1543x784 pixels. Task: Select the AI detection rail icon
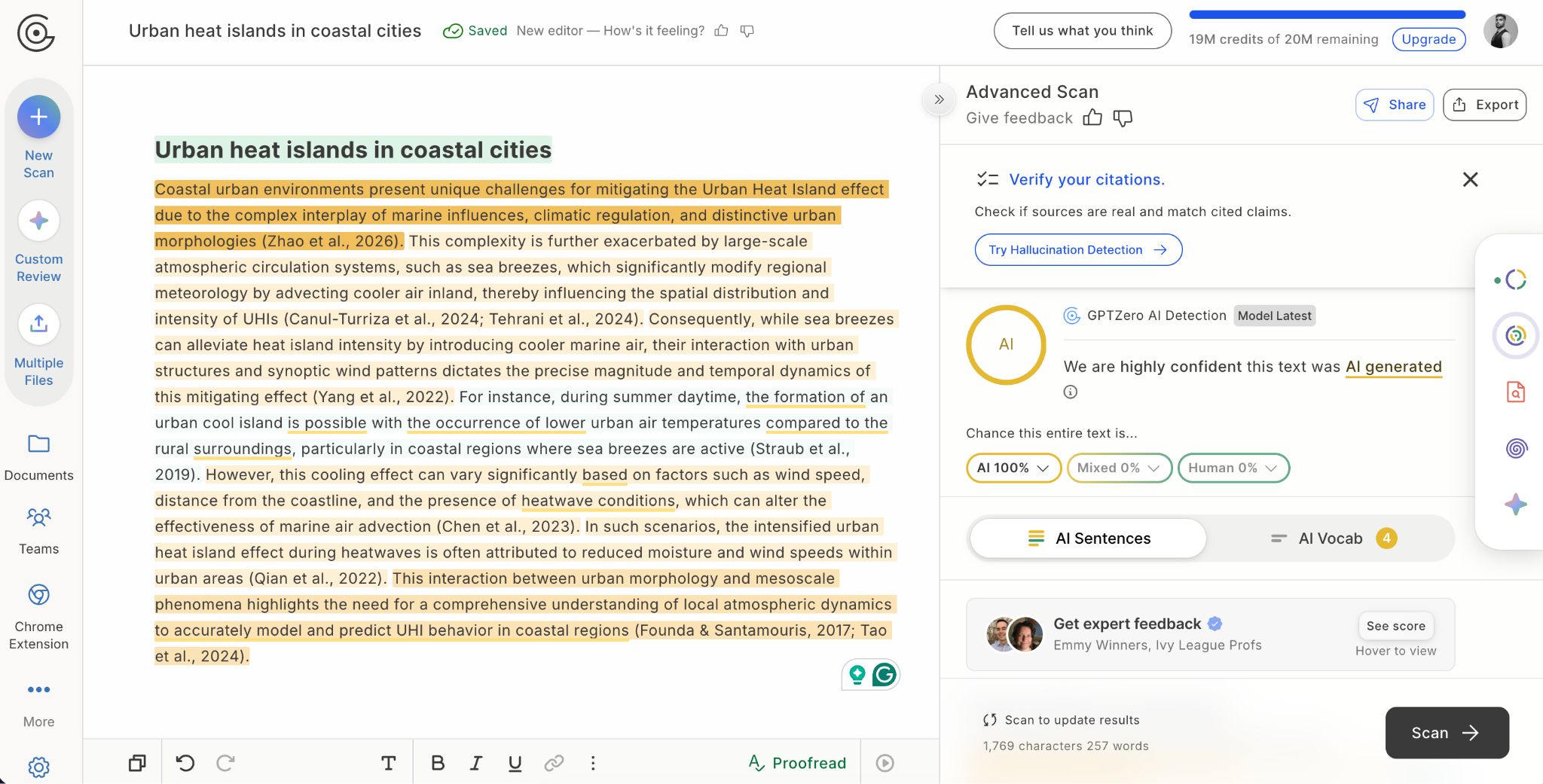click(1515, 335)
